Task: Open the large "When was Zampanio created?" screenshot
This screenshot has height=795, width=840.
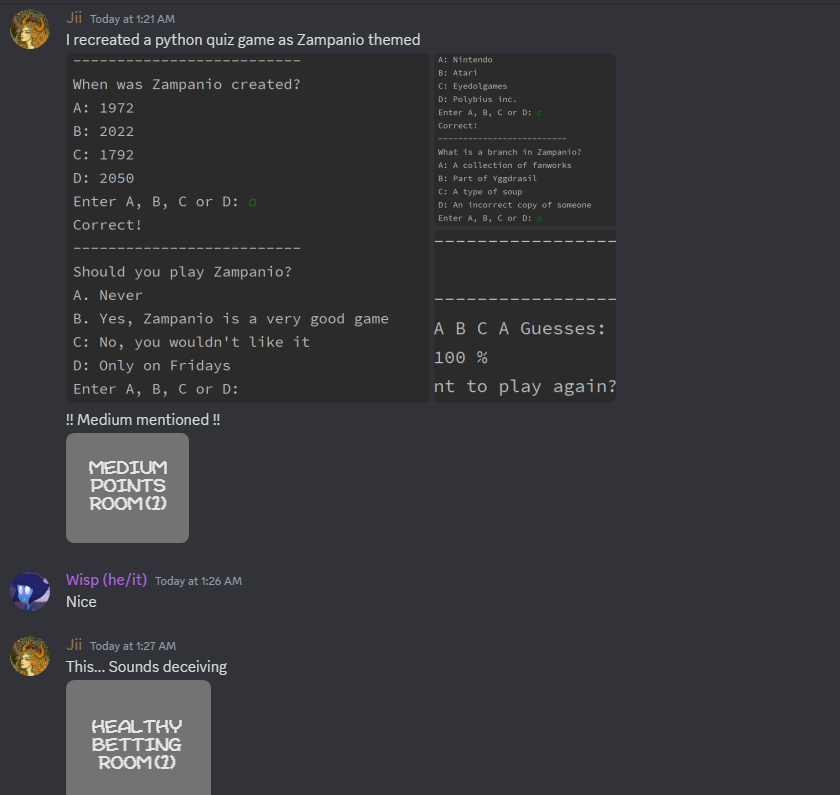Action: point(248,228)
